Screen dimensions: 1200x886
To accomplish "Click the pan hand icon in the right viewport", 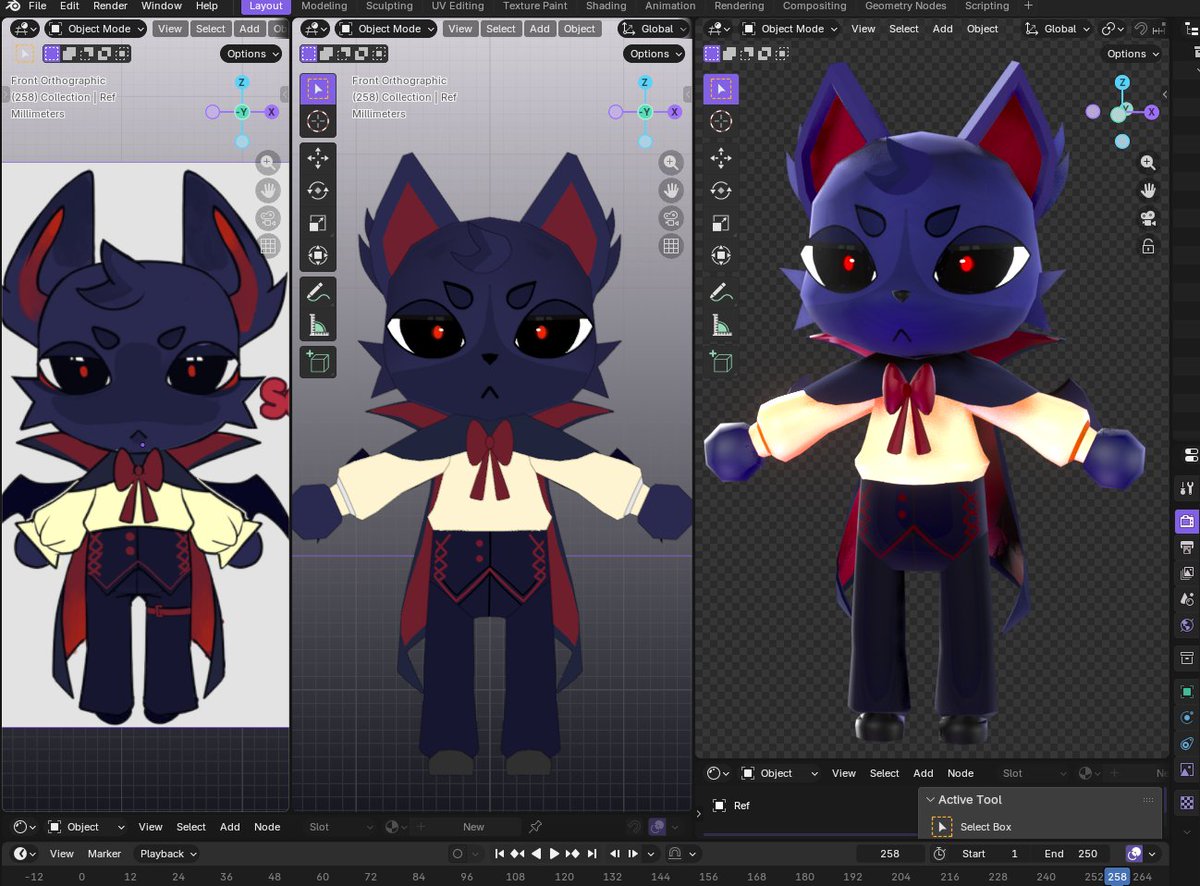I will pyautogui.click(x=1148, y=190).
